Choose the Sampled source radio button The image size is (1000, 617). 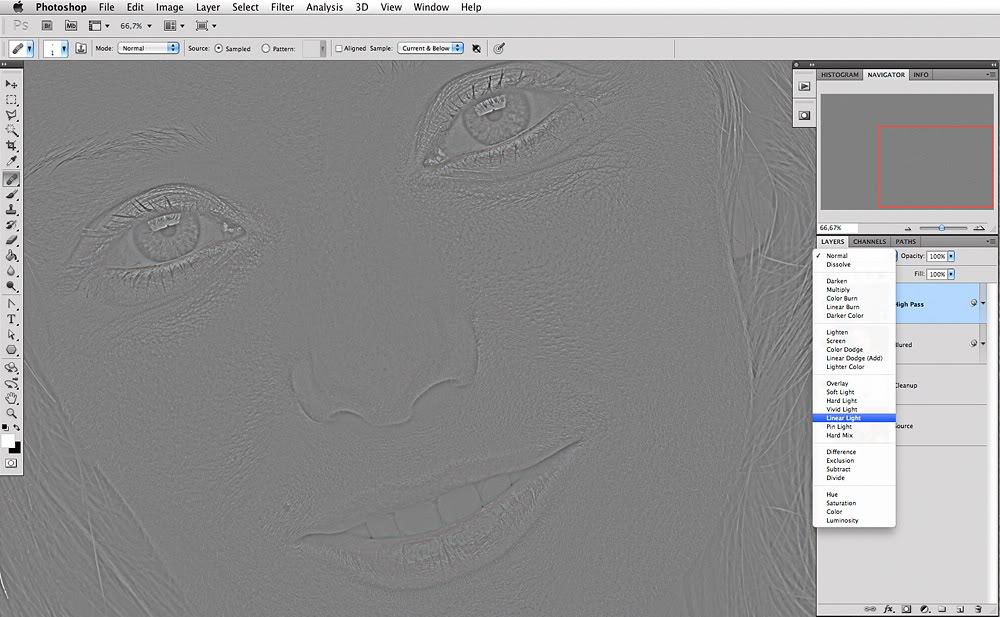click(x=219, y=48)
